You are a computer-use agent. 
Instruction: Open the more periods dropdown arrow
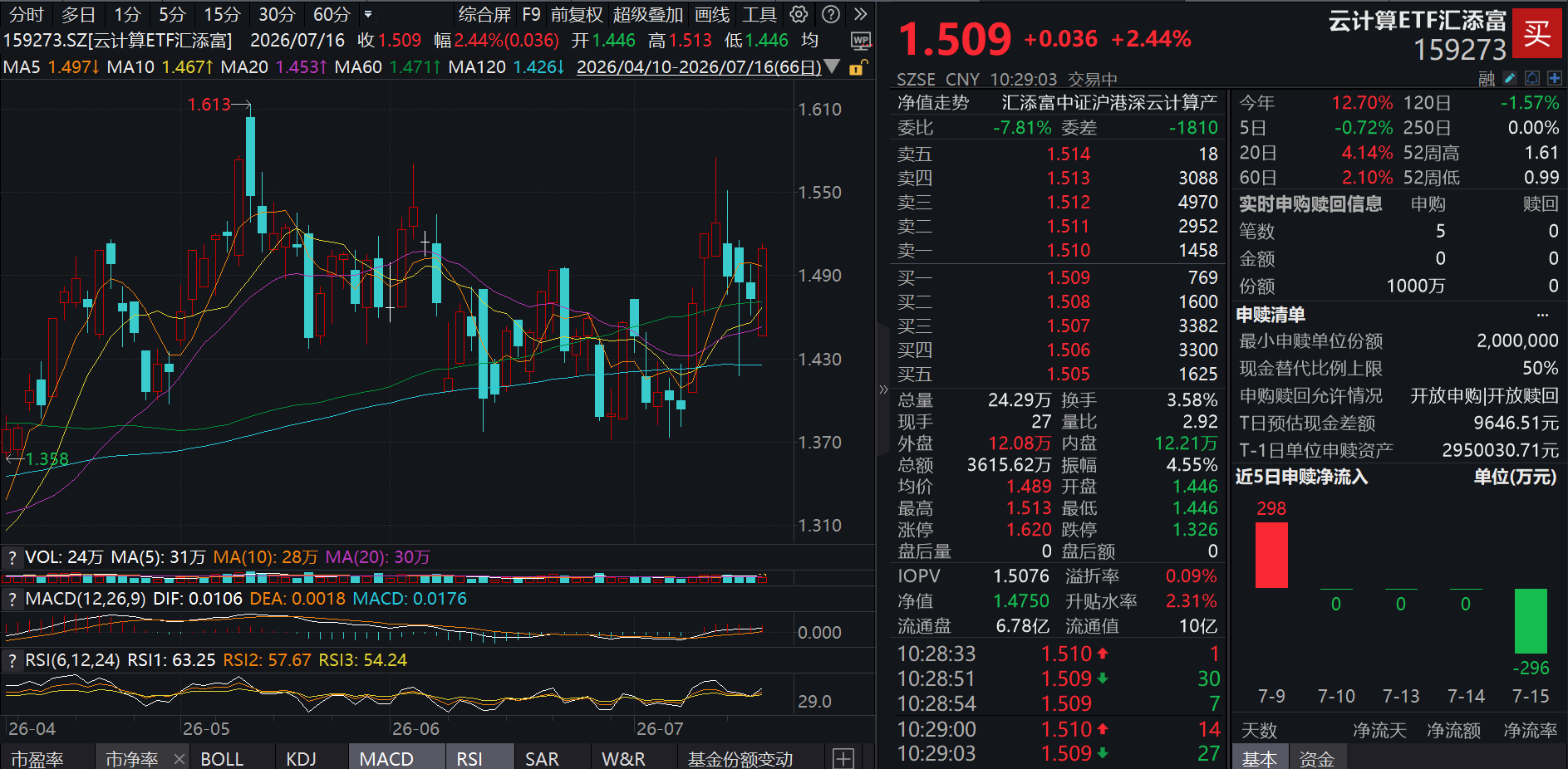tap(368, 14)
